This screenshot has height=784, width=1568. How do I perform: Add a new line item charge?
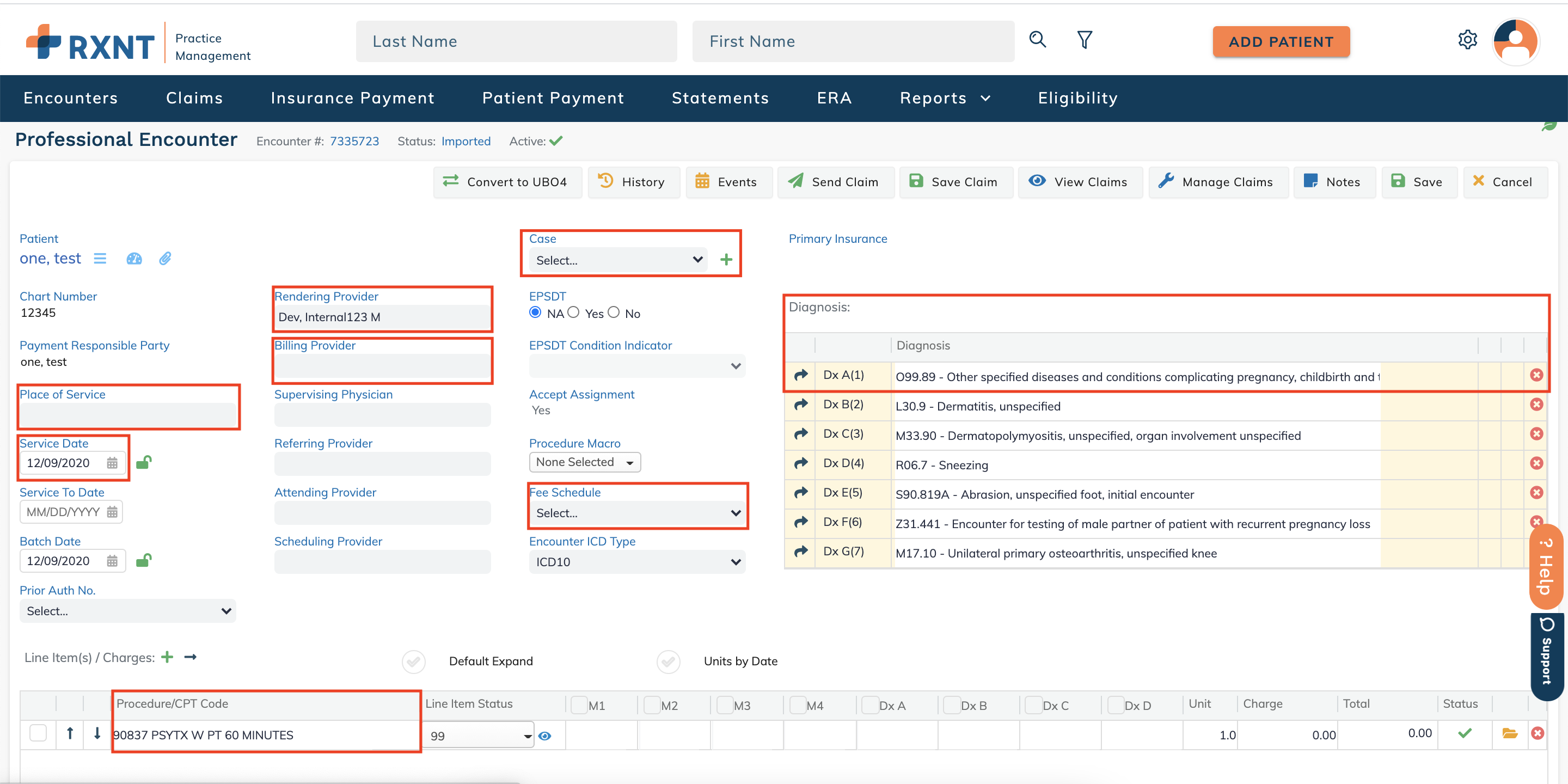pyautogui.click(x=167, y=657)
